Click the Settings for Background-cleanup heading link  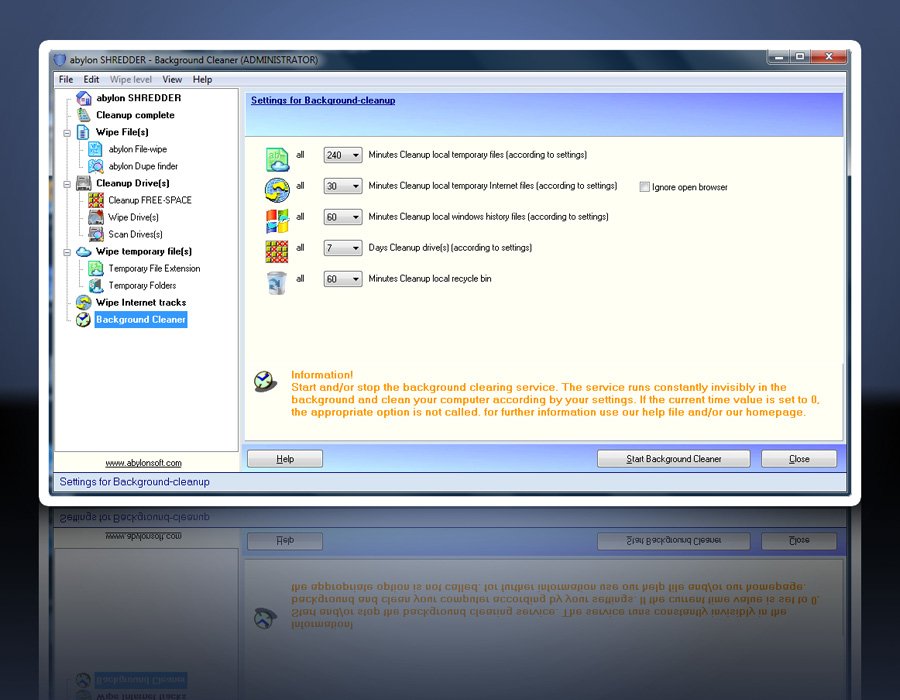pyautogui.click(x=323, y=100)
